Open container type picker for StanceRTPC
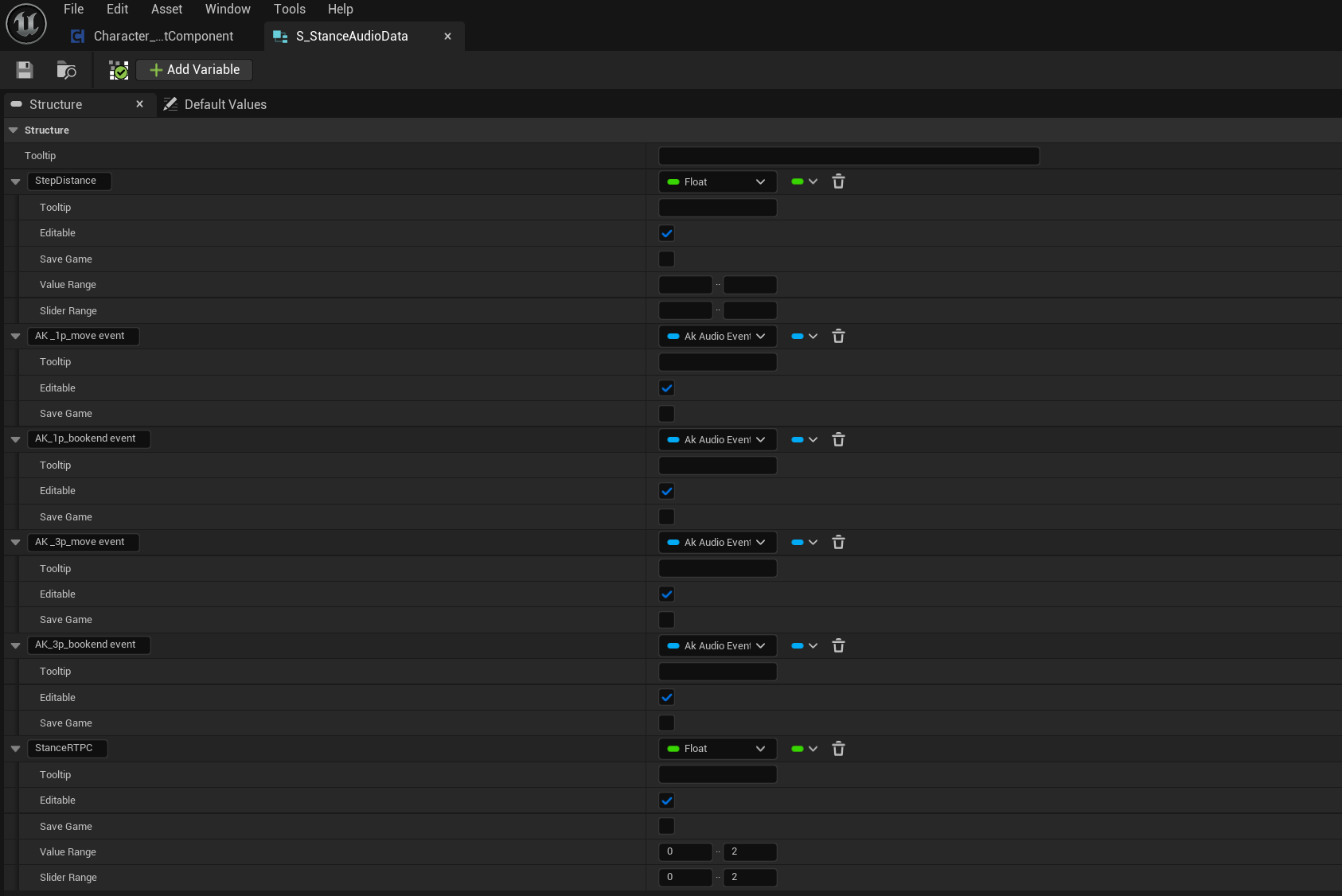 tap(804, 749)
